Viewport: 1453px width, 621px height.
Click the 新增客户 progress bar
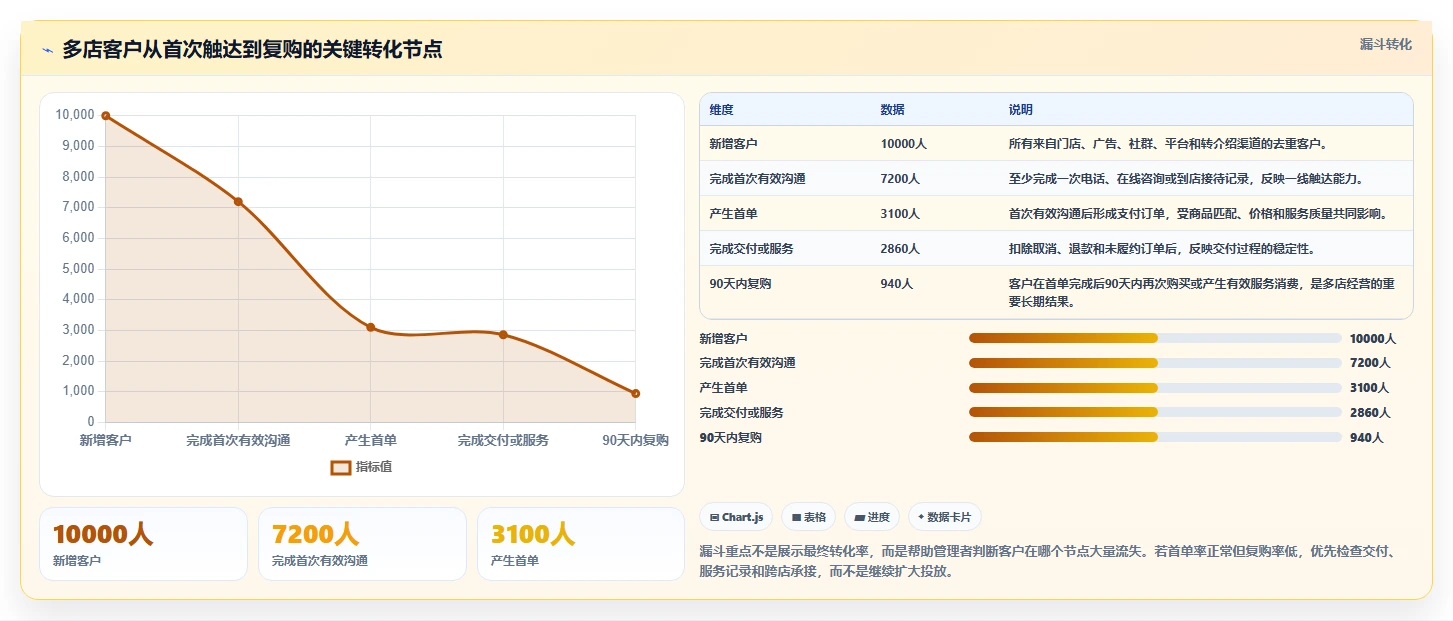click(x=1155, y=338)
